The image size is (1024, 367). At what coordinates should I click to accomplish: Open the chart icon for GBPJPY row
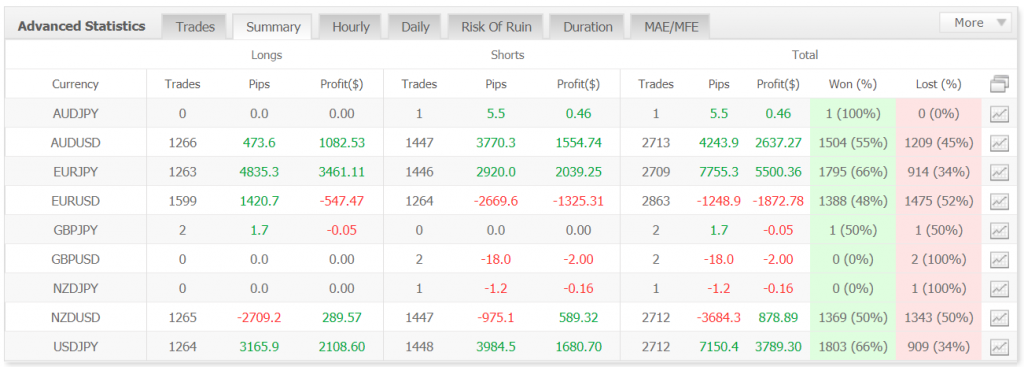pos(999,231)
